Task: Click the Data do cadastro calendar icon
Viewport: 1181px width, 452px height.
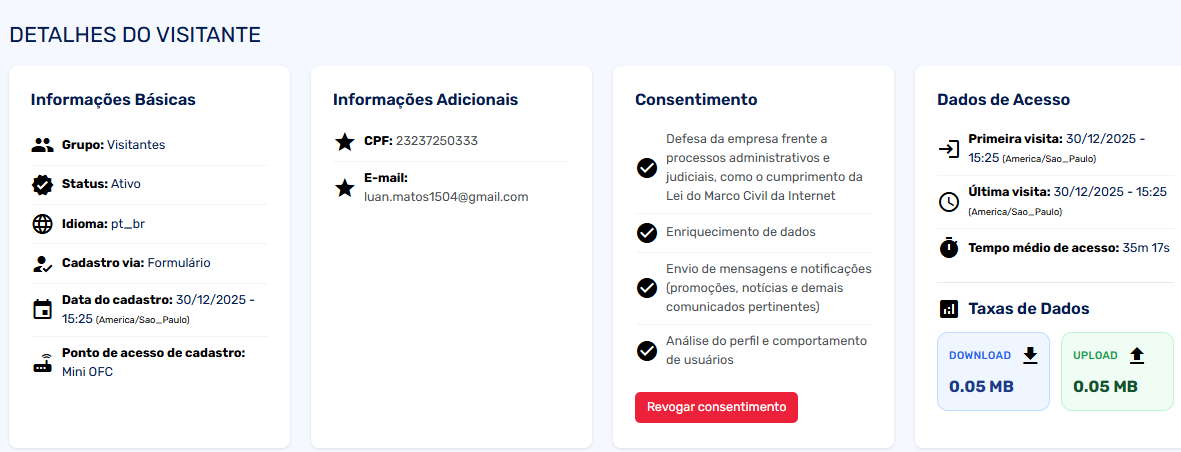Action: tap(42, 309)
